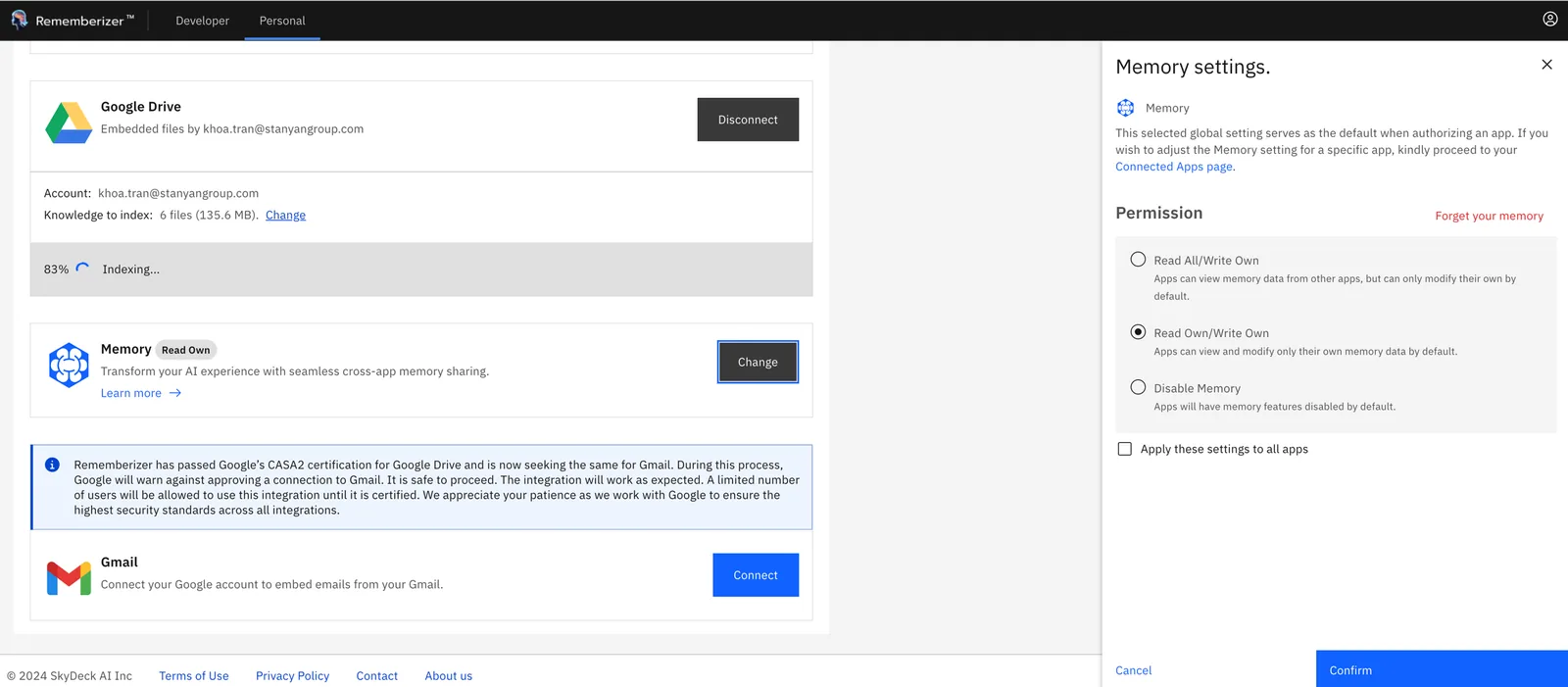Disconnect the Google Drive integration
This screenshot has height=687, width=1568.
748,120
